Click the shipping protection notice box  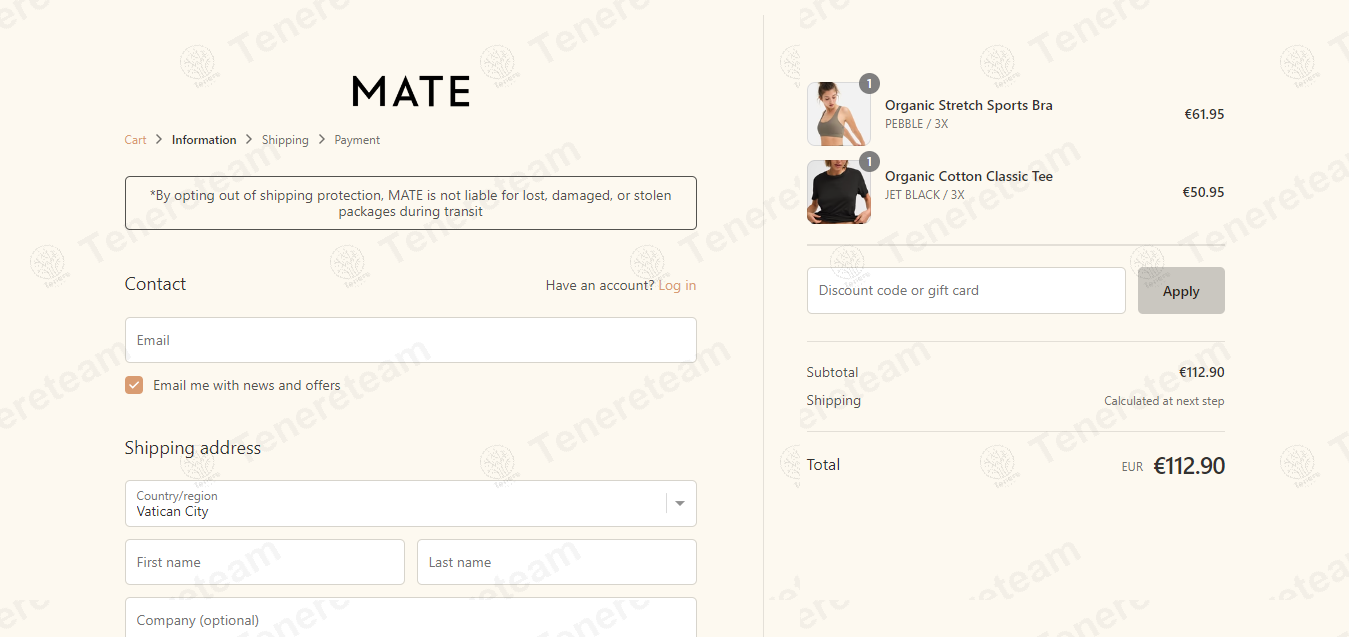[410, 203]
